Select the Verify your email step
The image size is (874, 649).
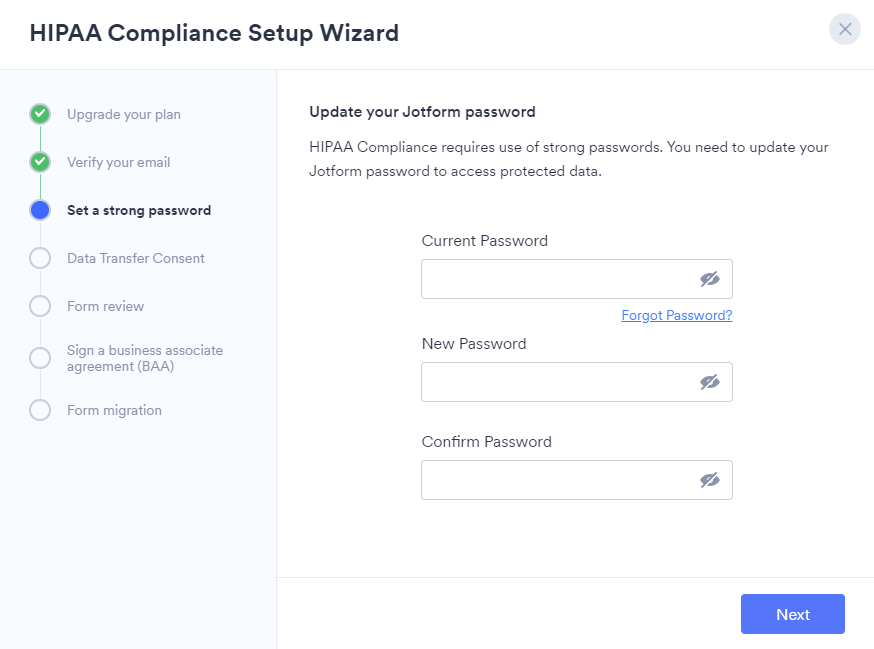(x=119, y=162)
